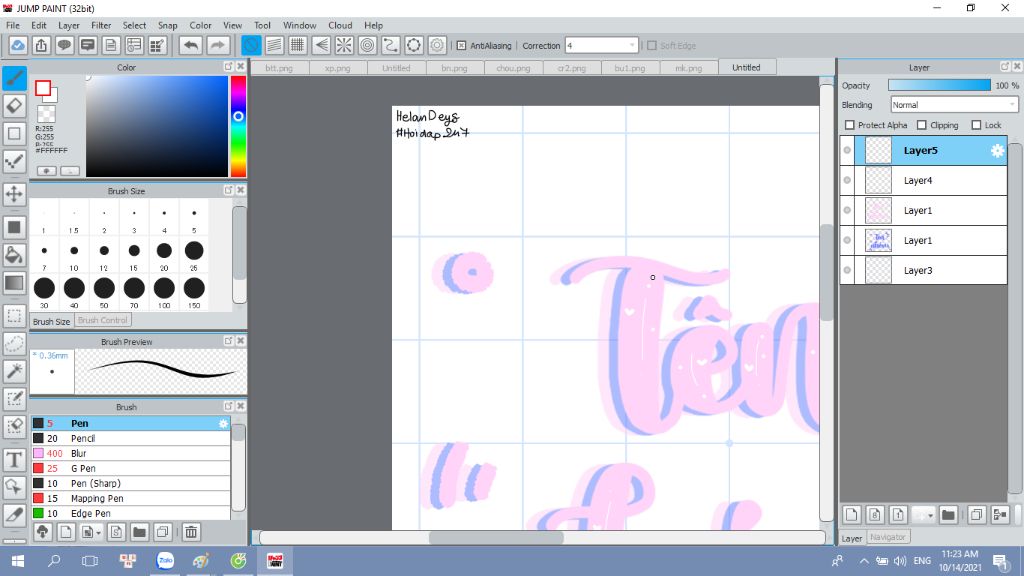The width and height of the screenshot is (1024, 576).
Task: Select the G Pen brush
Action: (x=130, y=468)
